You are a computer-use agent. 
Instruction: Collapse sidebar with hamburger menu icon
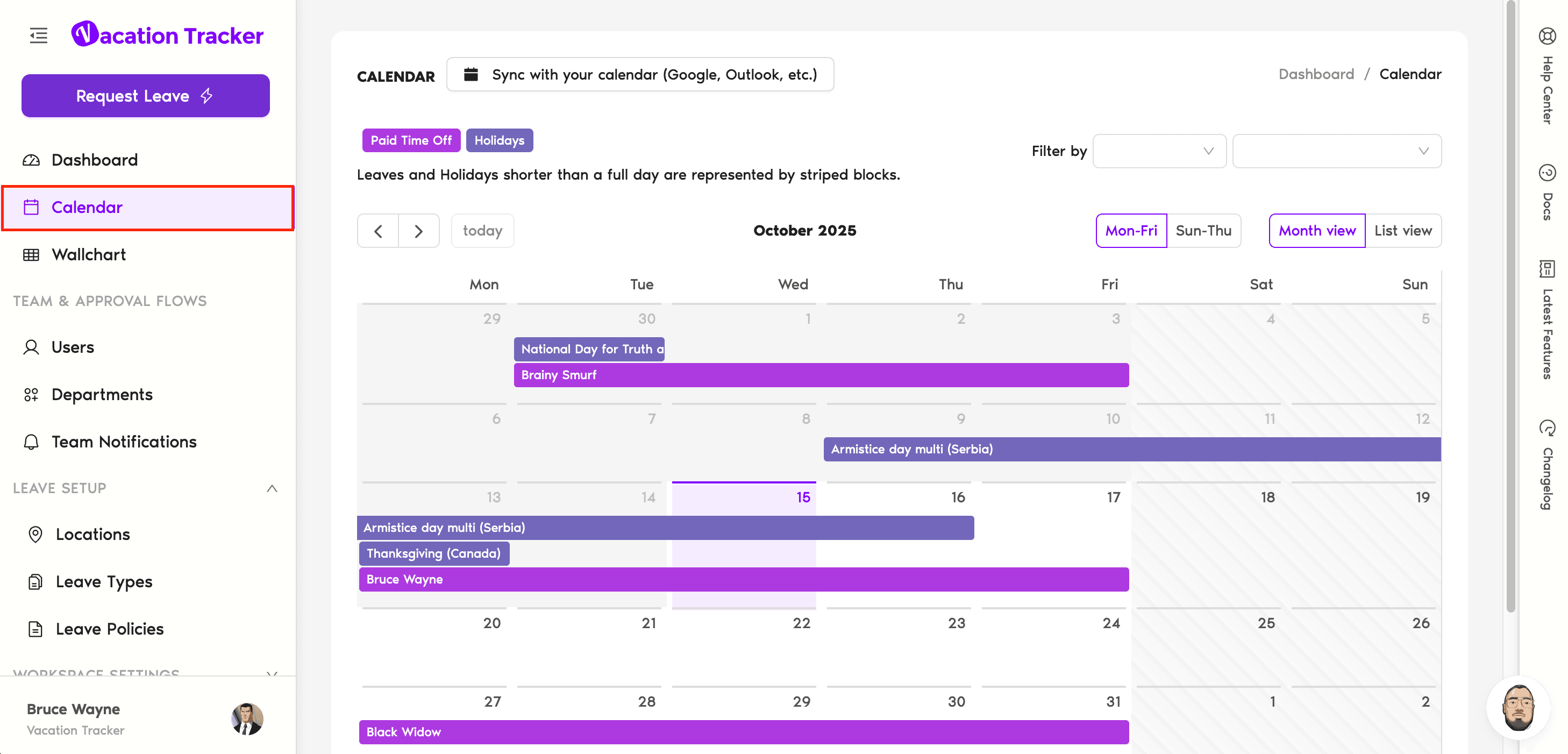click(x=38, y=35)
